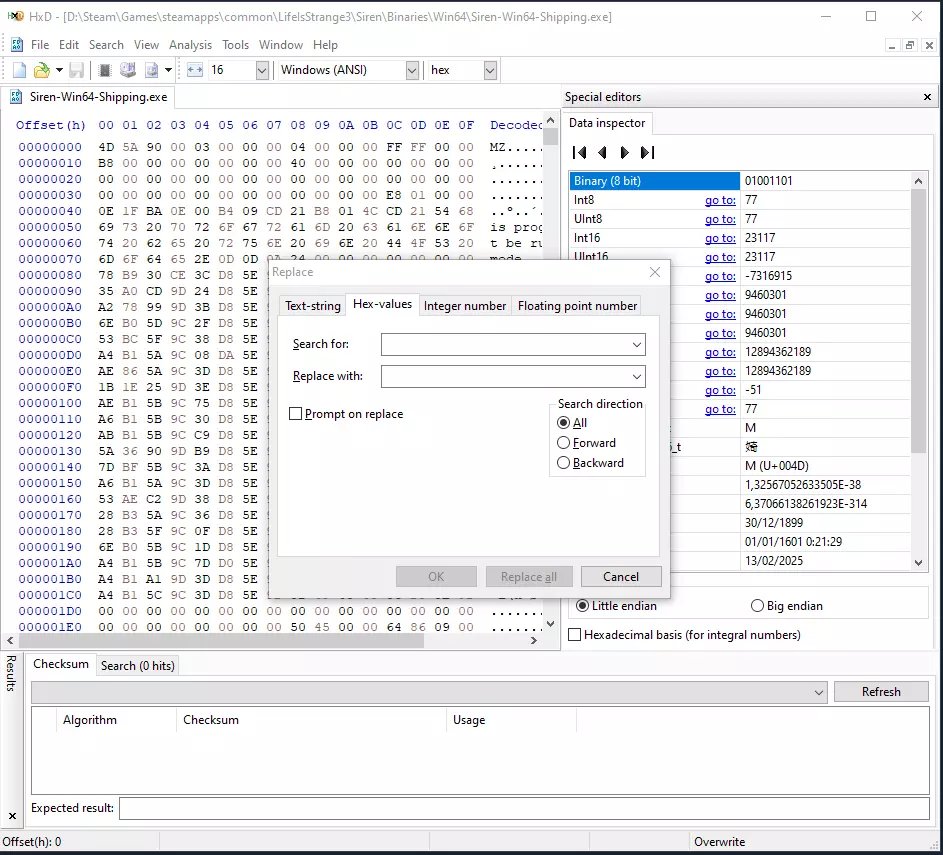Enable Prompt on replace checkbox
943x855 pixels.
(296, 414)
